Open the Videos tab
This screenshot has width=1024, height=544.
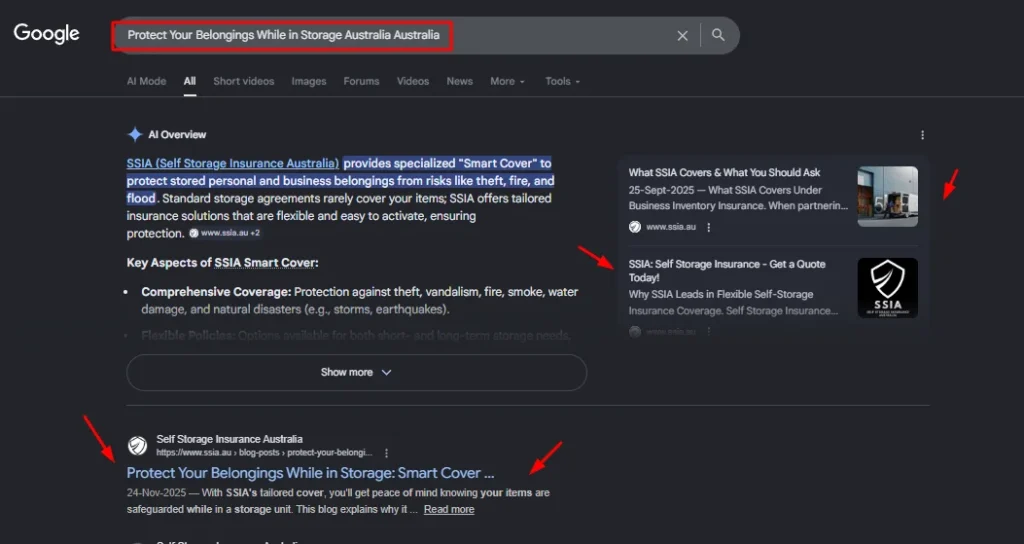tap(413, 81)
